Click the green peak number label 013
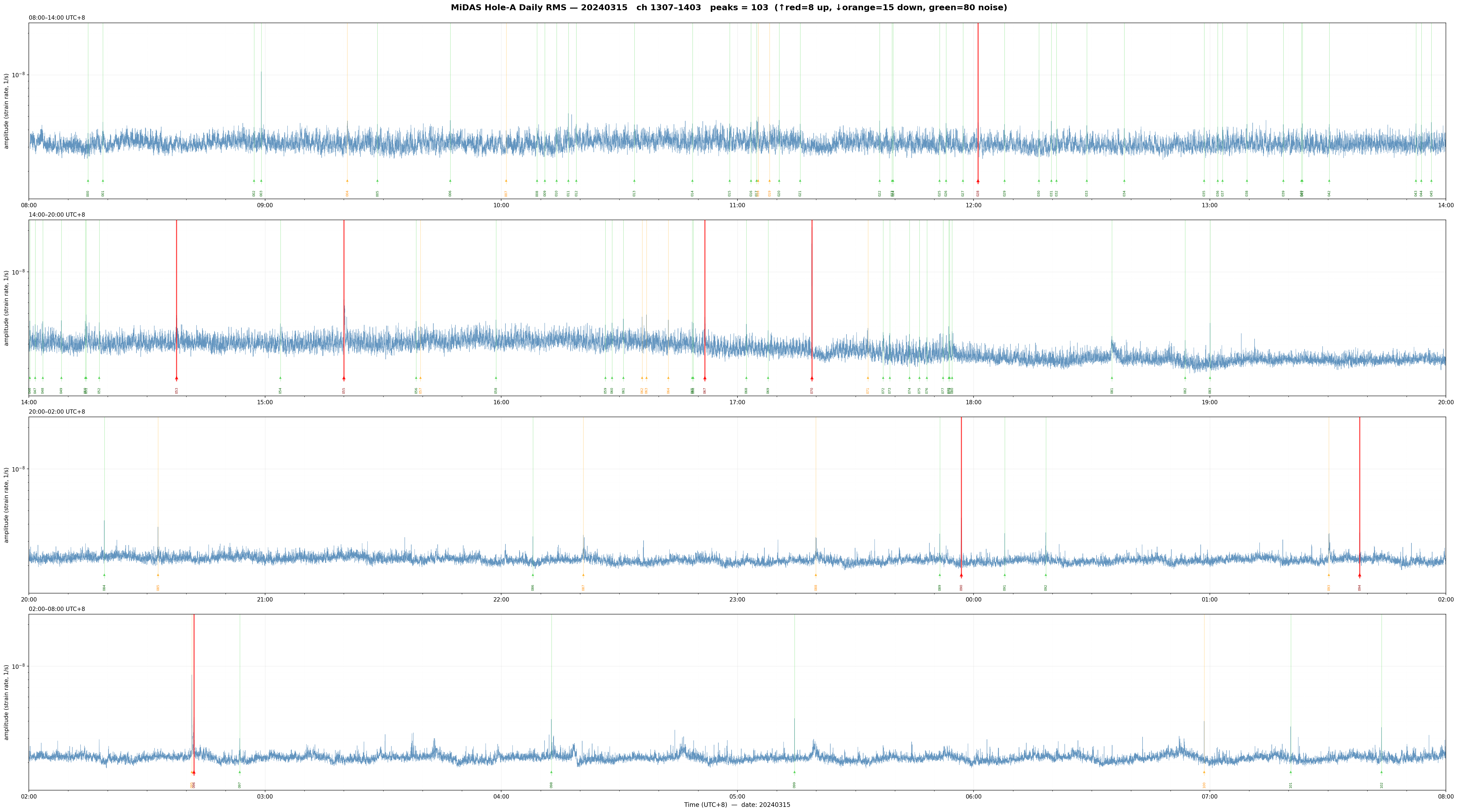The width and height of the screenshot is (1458, 812). point(634,194)
